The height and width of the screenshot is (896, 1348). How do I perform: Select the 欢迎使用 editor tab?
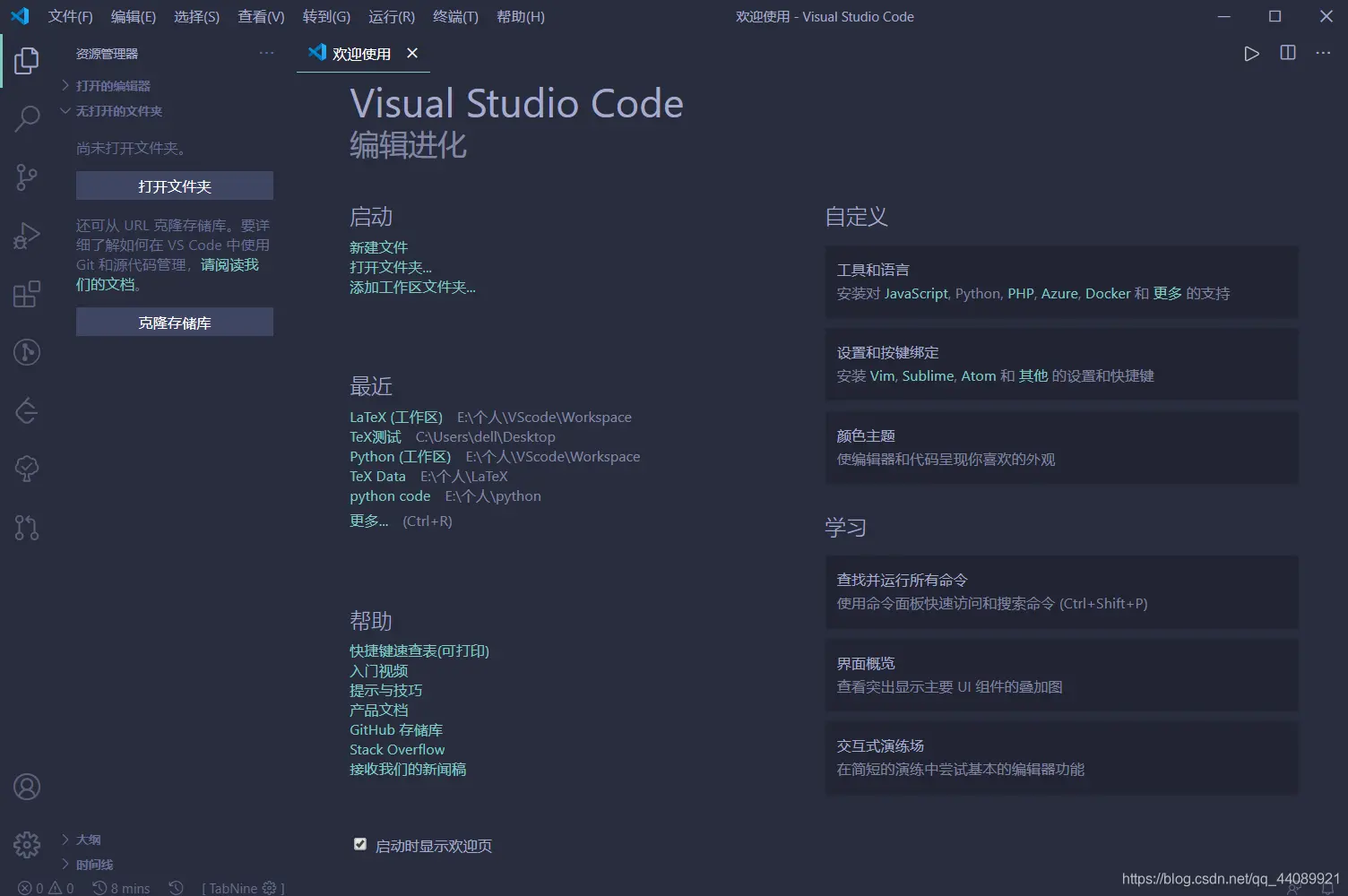click(362, 54)
